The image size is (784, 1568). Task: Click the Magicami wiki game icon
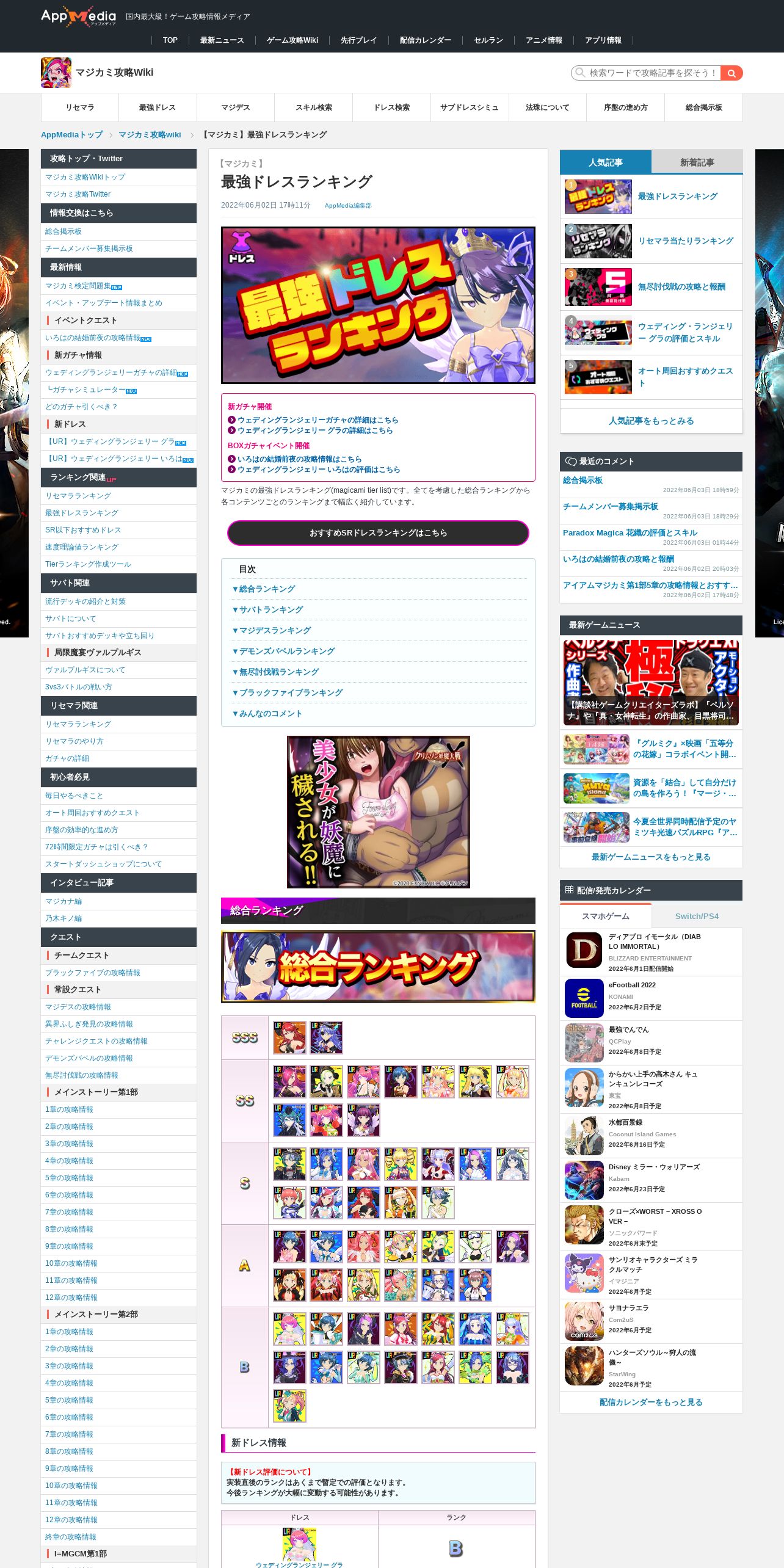(x=56, y=73)
